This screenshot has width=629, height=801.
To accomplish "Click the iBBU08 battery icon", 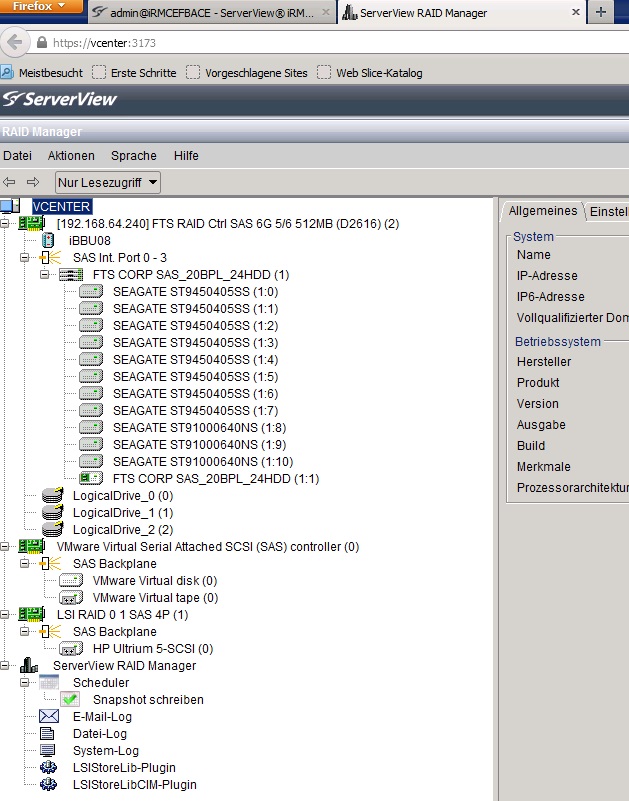I will click(x=48, y=240).
